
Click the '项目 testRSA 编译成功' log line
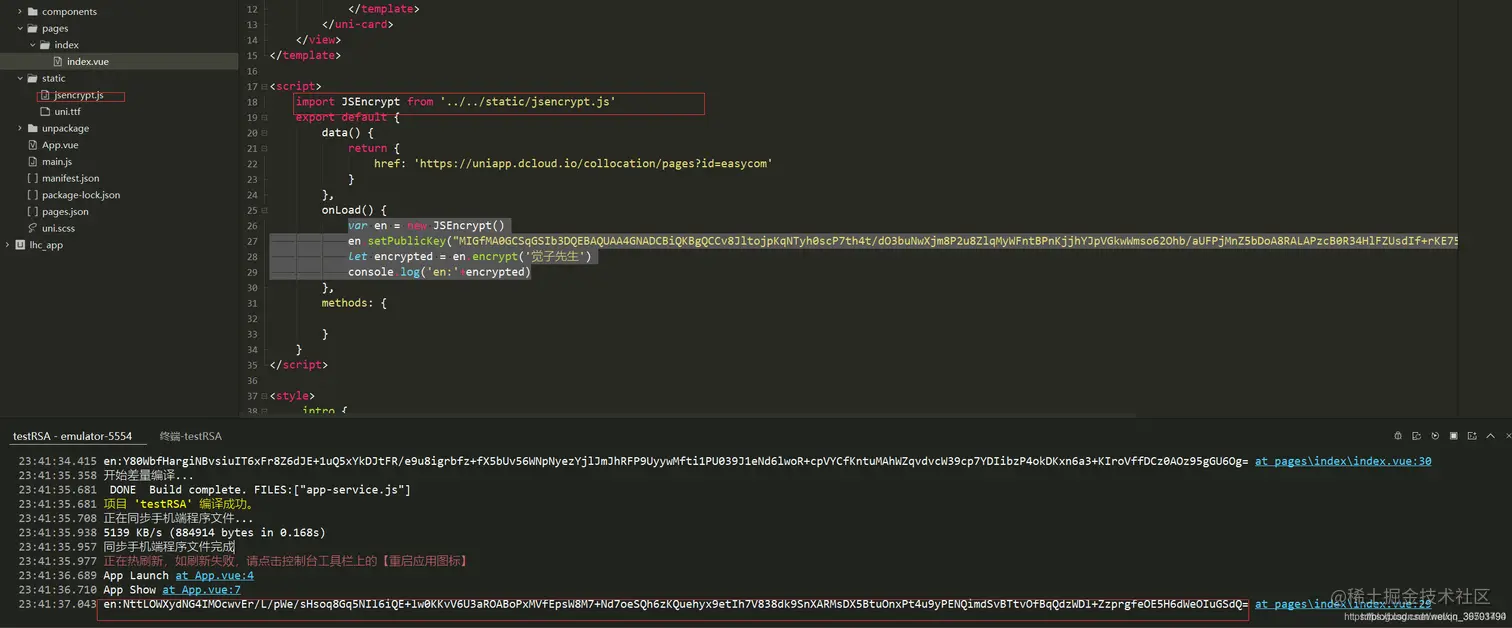tap(179, 504)
